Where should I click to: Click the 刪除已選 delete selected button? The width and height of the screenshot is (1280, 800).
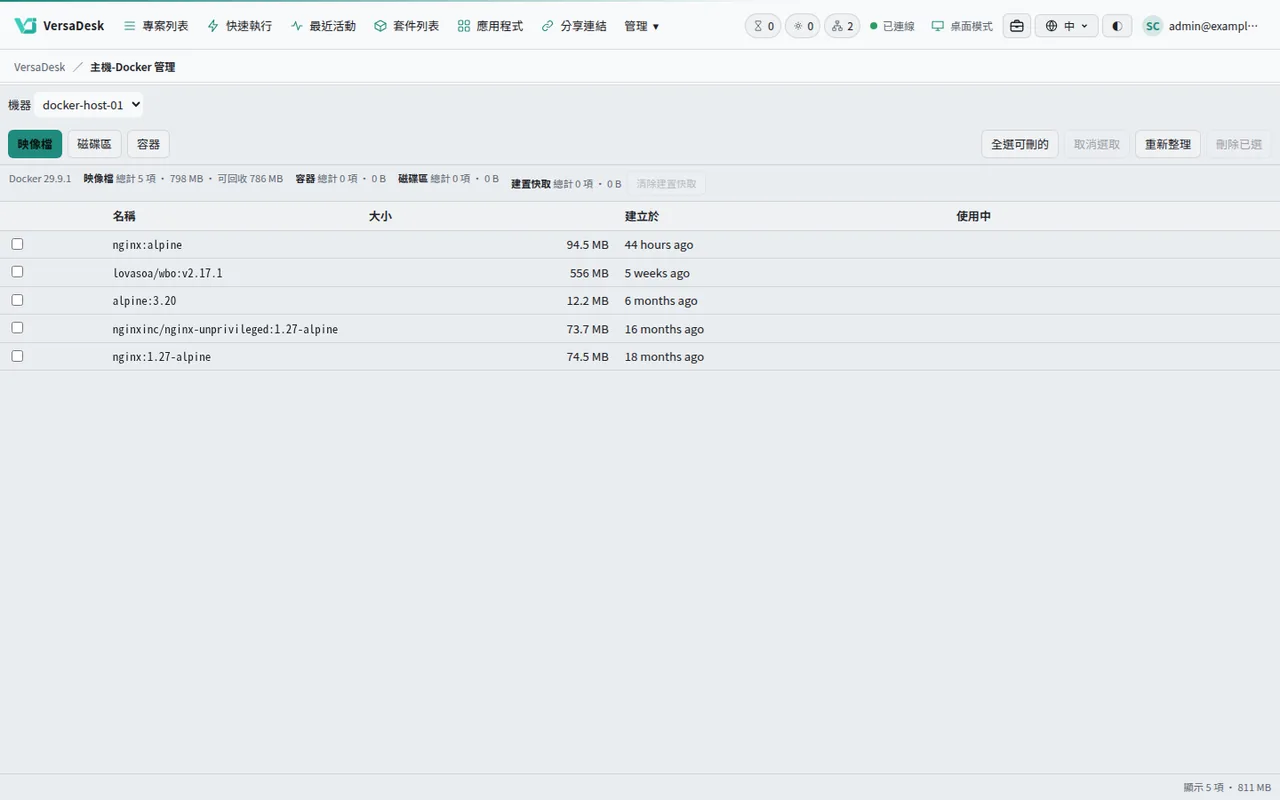pos(1239,144)
